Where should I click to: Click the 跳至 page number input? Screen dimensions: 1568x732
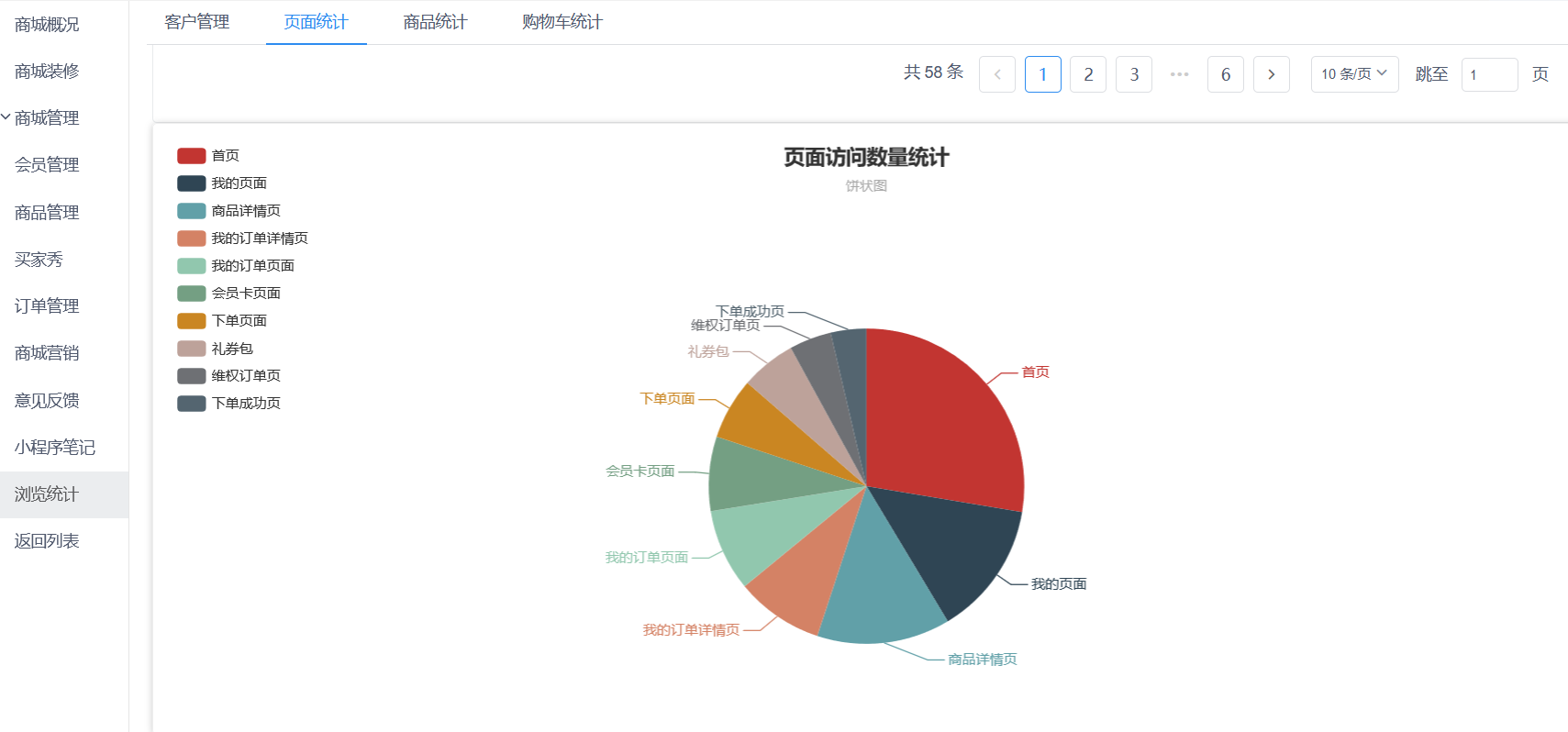[1490, 74]
